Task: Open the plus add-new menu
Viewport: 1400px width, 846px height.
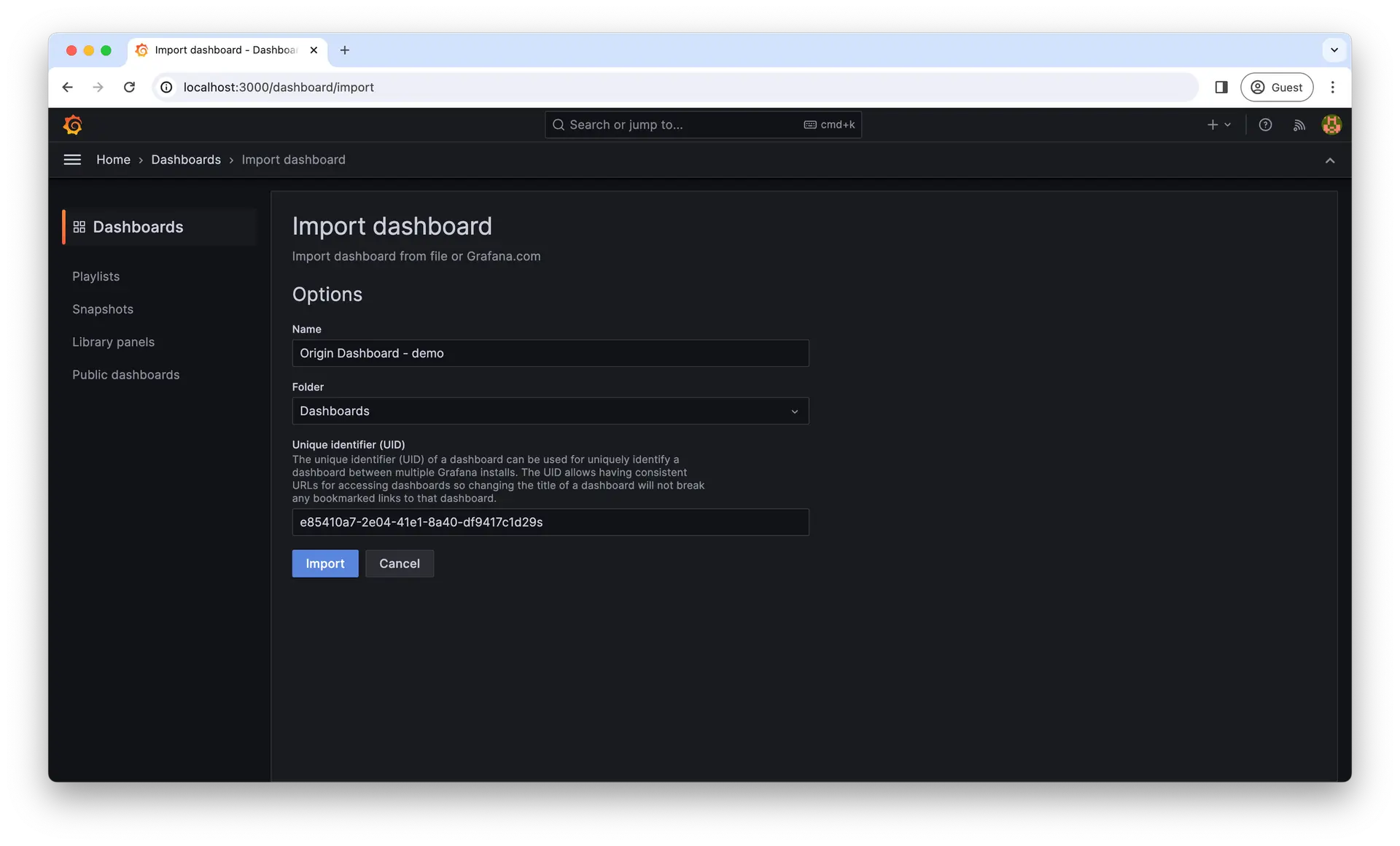Action: (x=1218, y=125)
